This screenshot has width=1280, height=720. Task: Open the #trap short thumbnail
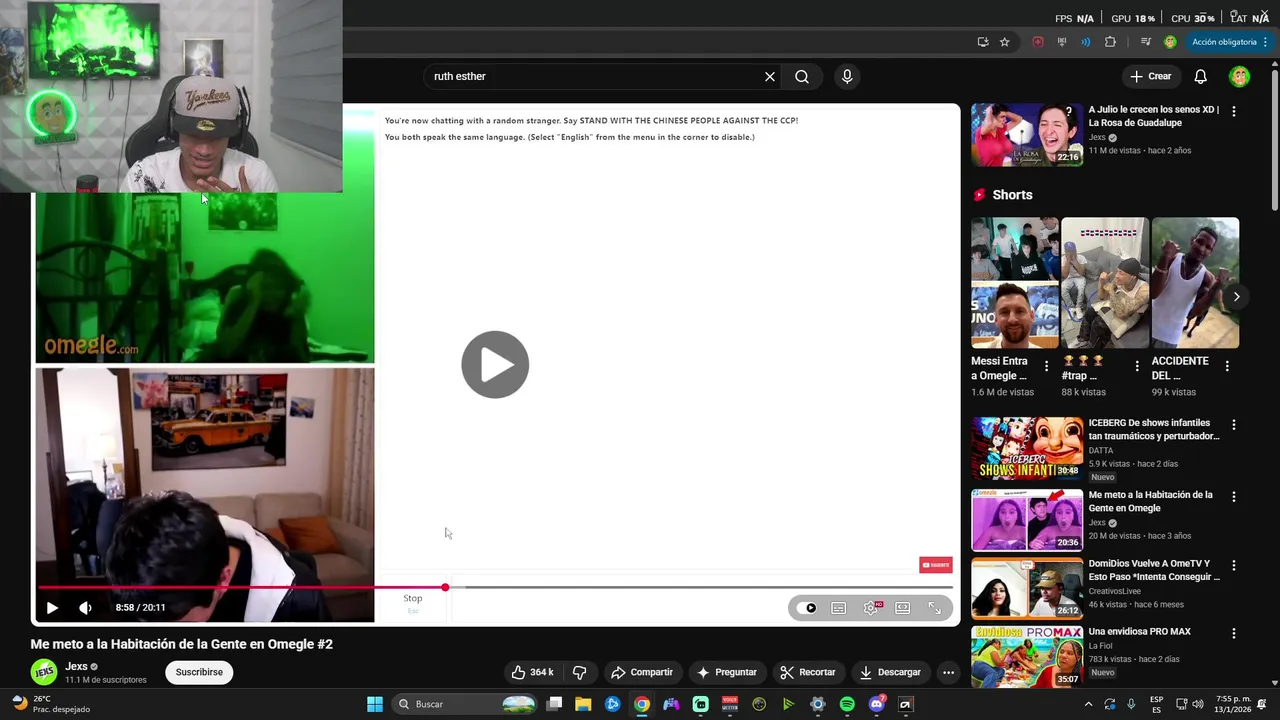[x=1105, y=283]
